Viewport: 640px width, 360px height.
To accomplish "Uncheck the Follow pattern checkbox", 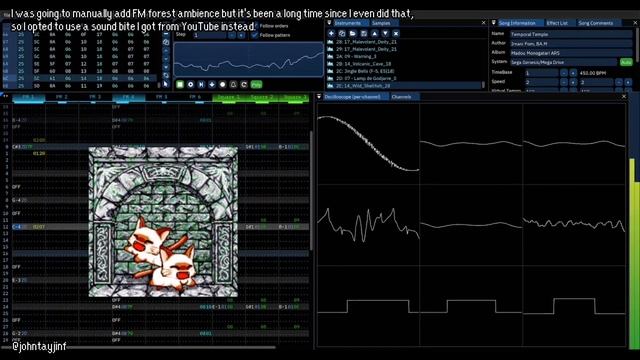I will [x=255, y=36].
